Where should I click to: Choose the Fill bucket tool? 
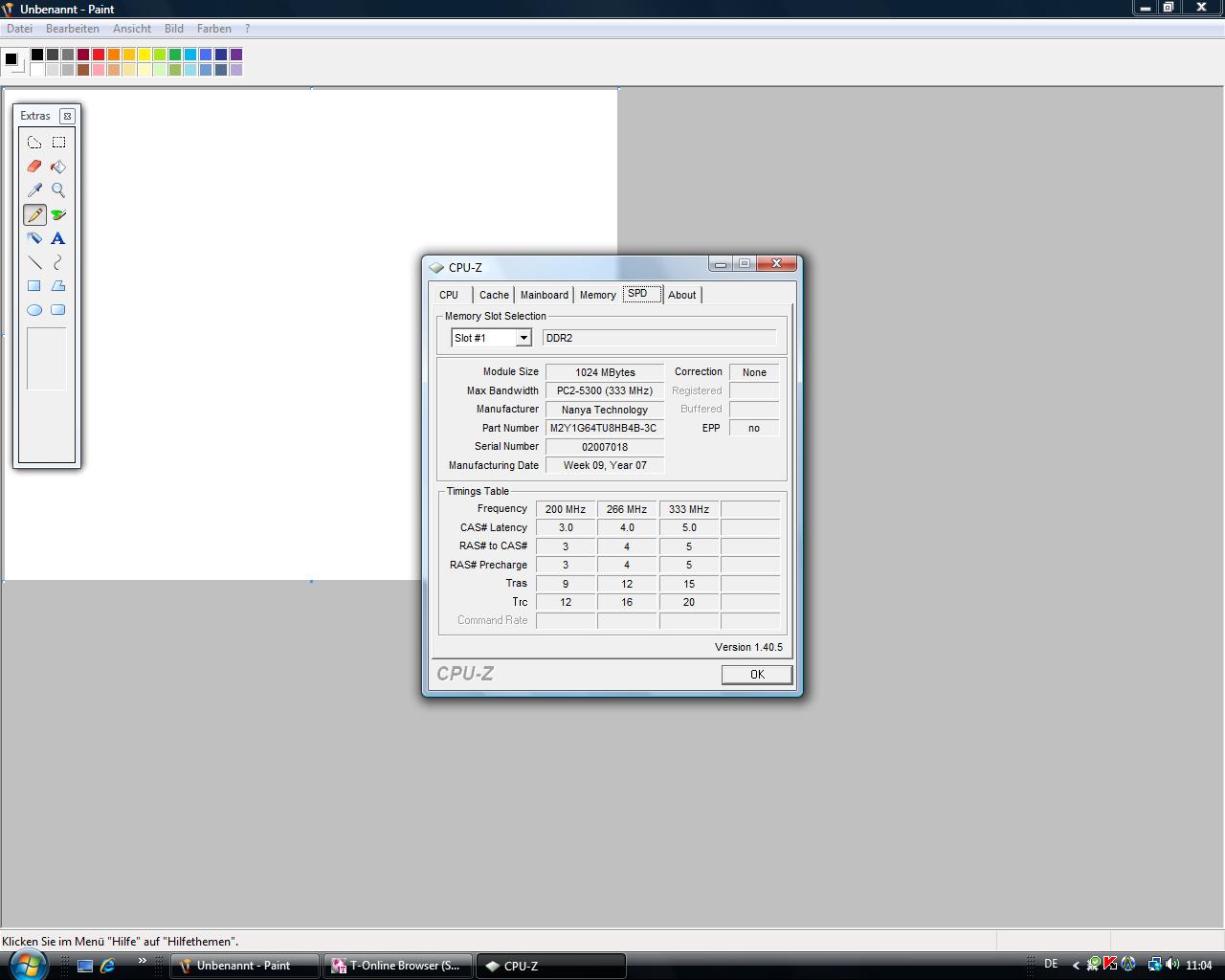tap(58, 167)
